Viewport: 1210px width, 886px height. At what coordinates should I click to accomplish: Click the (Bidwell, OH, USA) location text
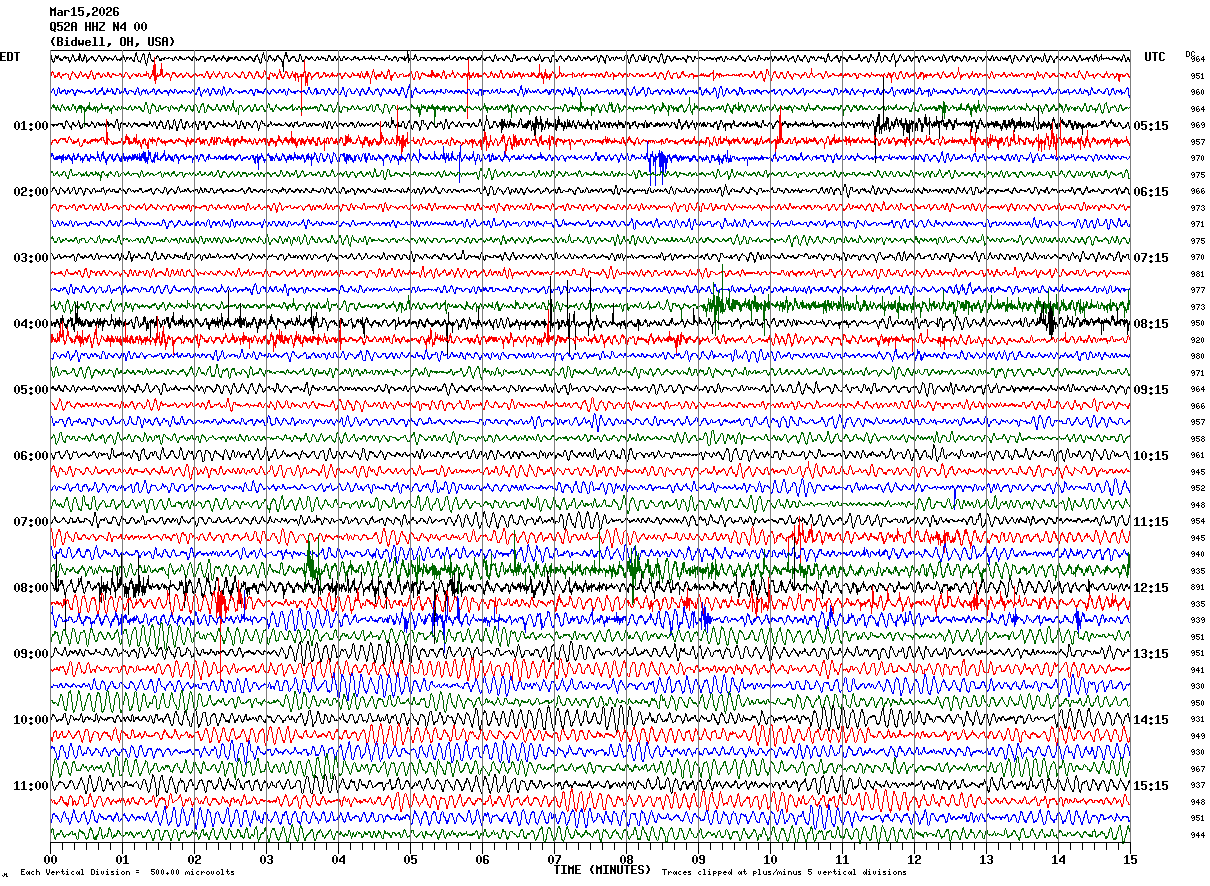(x=112, y=42)
